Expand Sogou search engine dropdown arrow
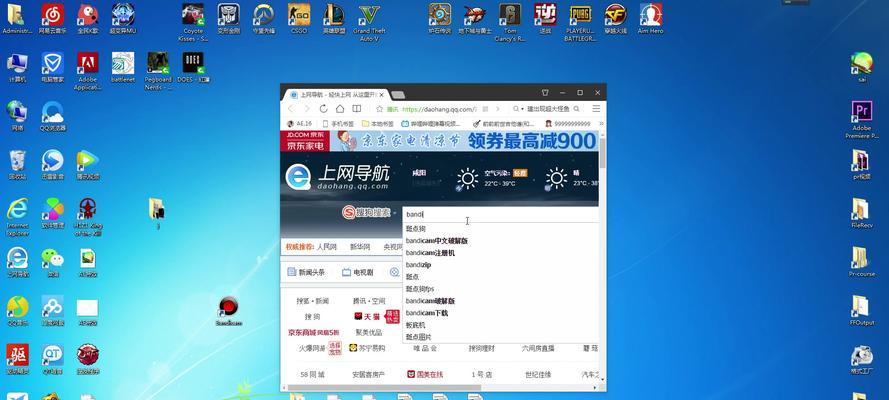The width and height of the screenshot is (889, 400). click(395, 213)
